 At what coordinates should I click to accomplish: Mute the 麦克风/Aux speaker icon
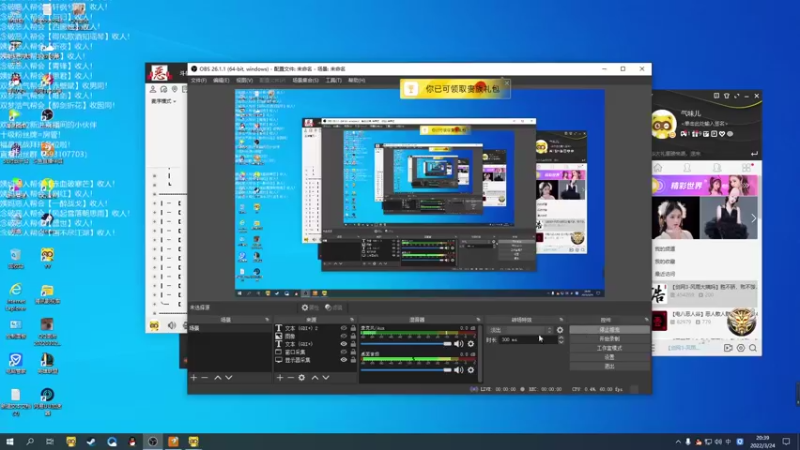pos(459,344)
